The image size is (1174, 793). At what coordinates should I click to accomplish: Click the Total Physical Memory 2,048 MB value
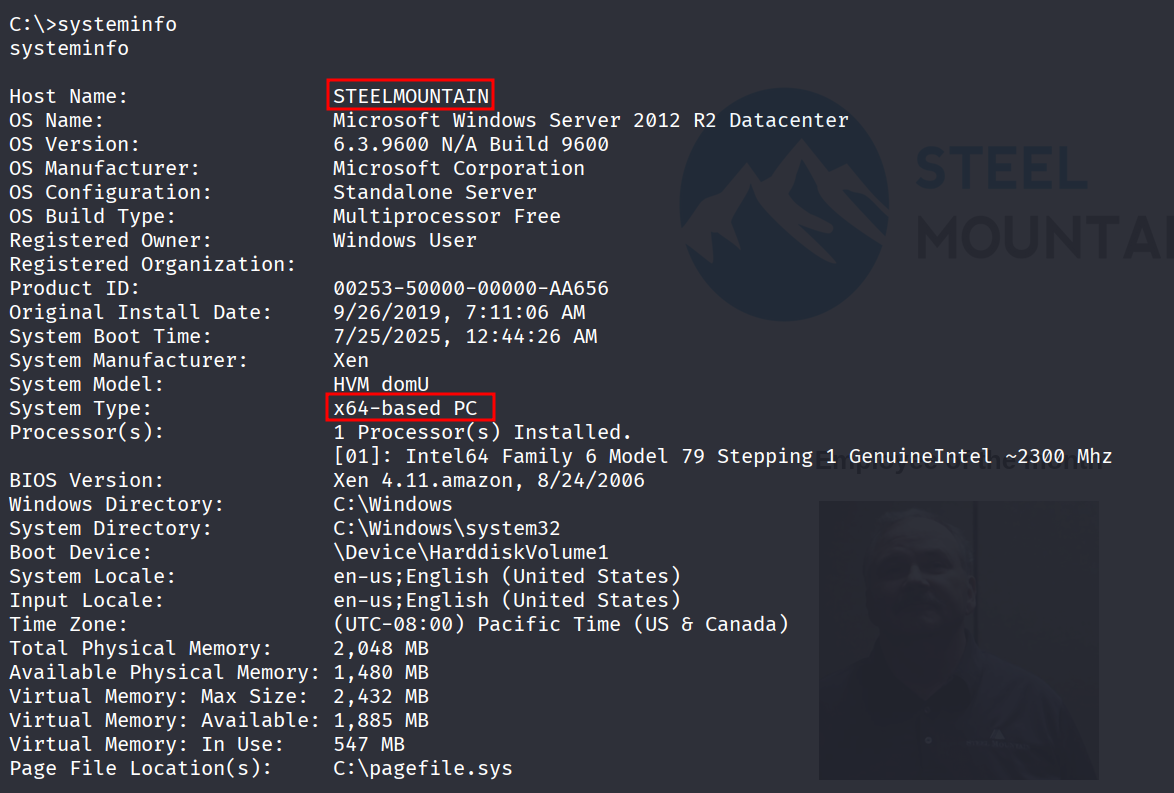point(381,648)
